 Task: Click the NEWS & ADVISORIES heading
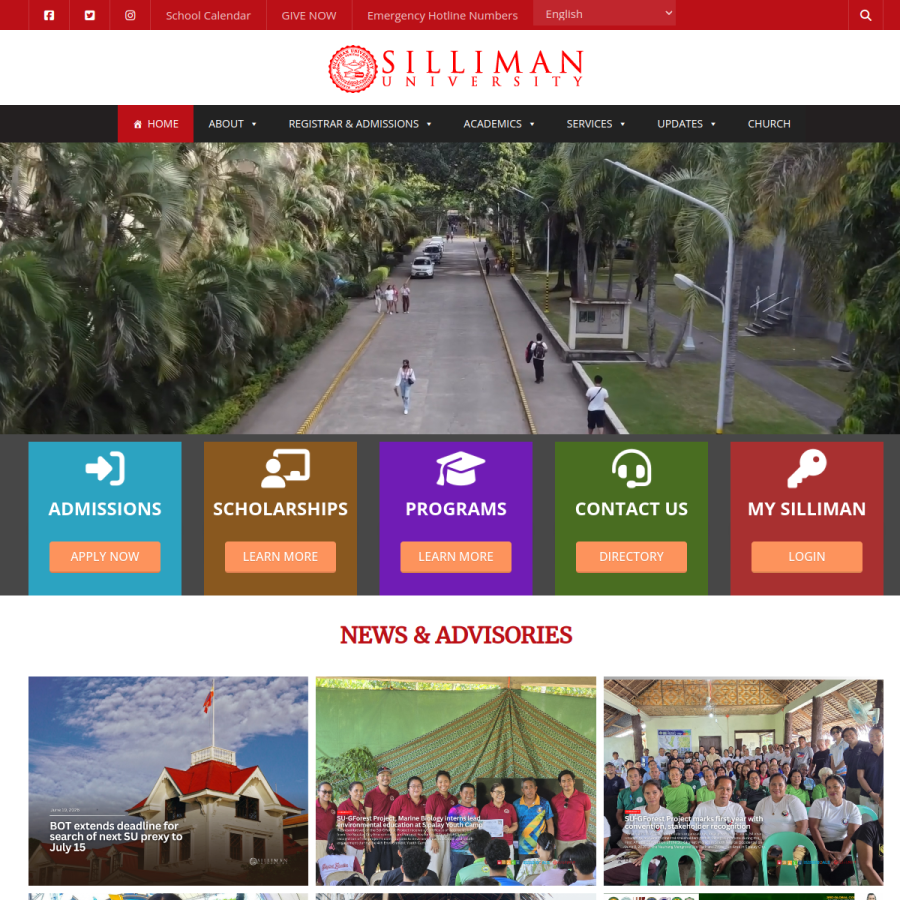click(x=456, y=635)
